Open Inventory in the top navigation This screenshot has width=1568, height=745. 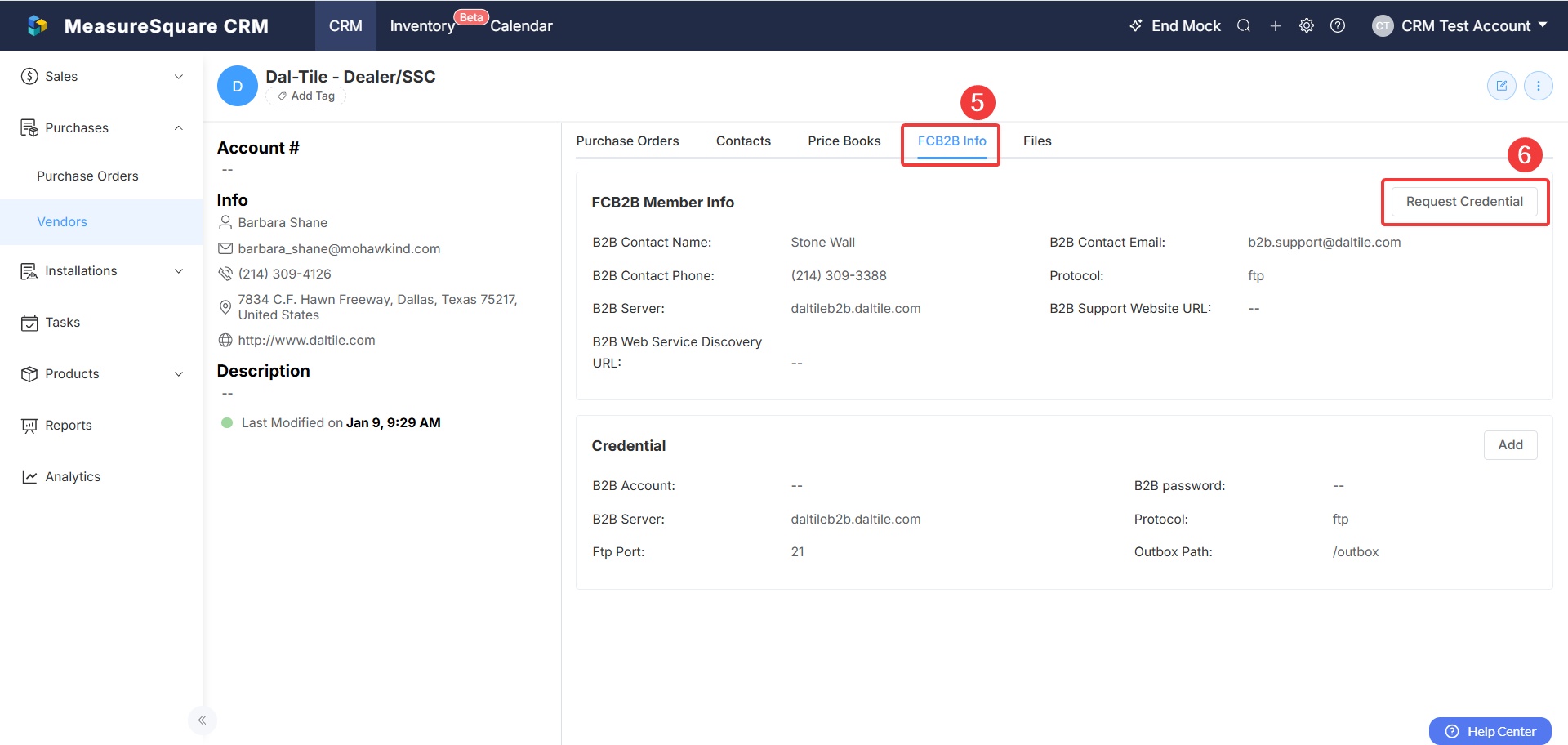[422, 26]
